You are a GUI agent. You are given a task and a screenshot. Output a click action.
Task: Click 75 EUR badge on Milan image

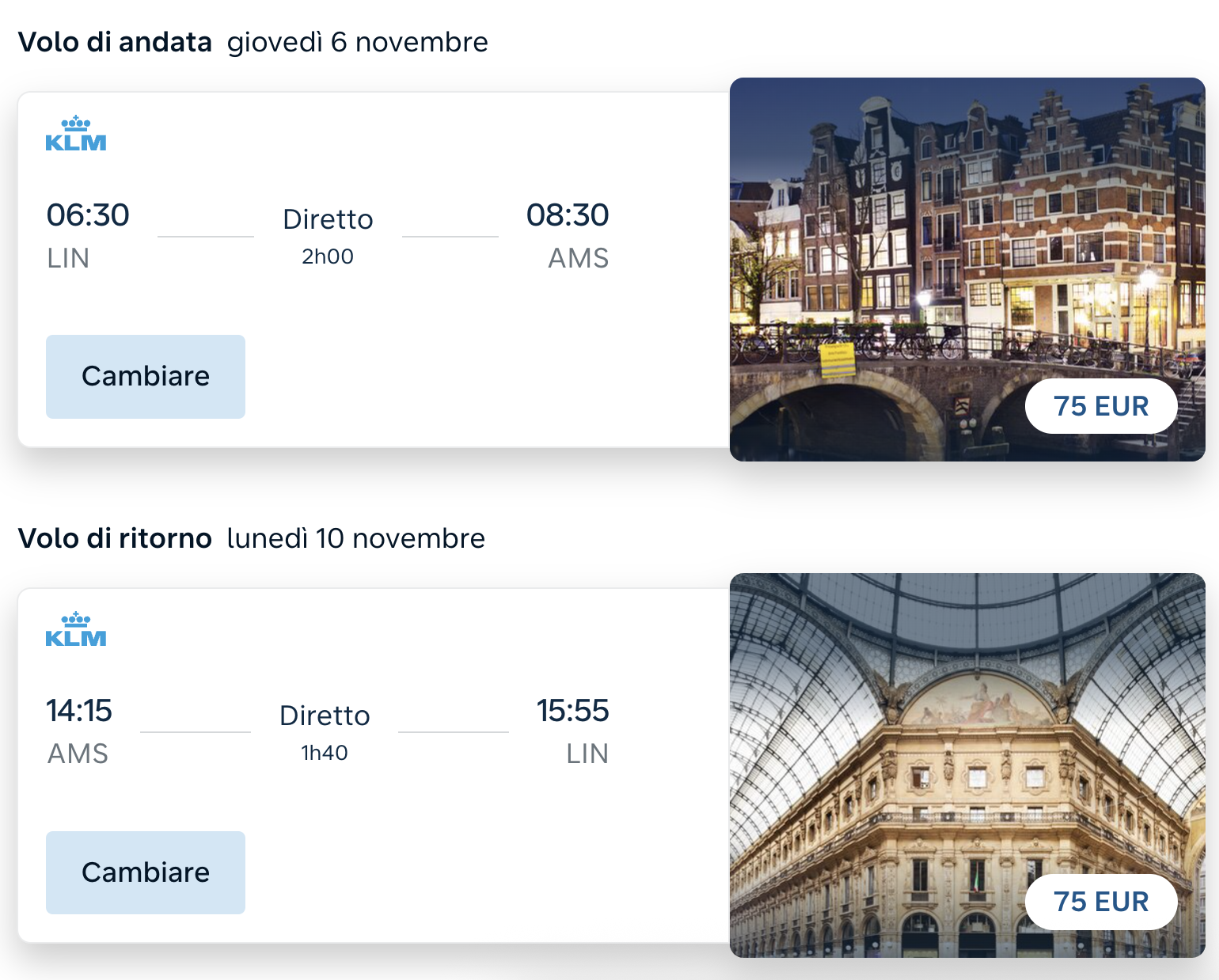[1100, 902]
